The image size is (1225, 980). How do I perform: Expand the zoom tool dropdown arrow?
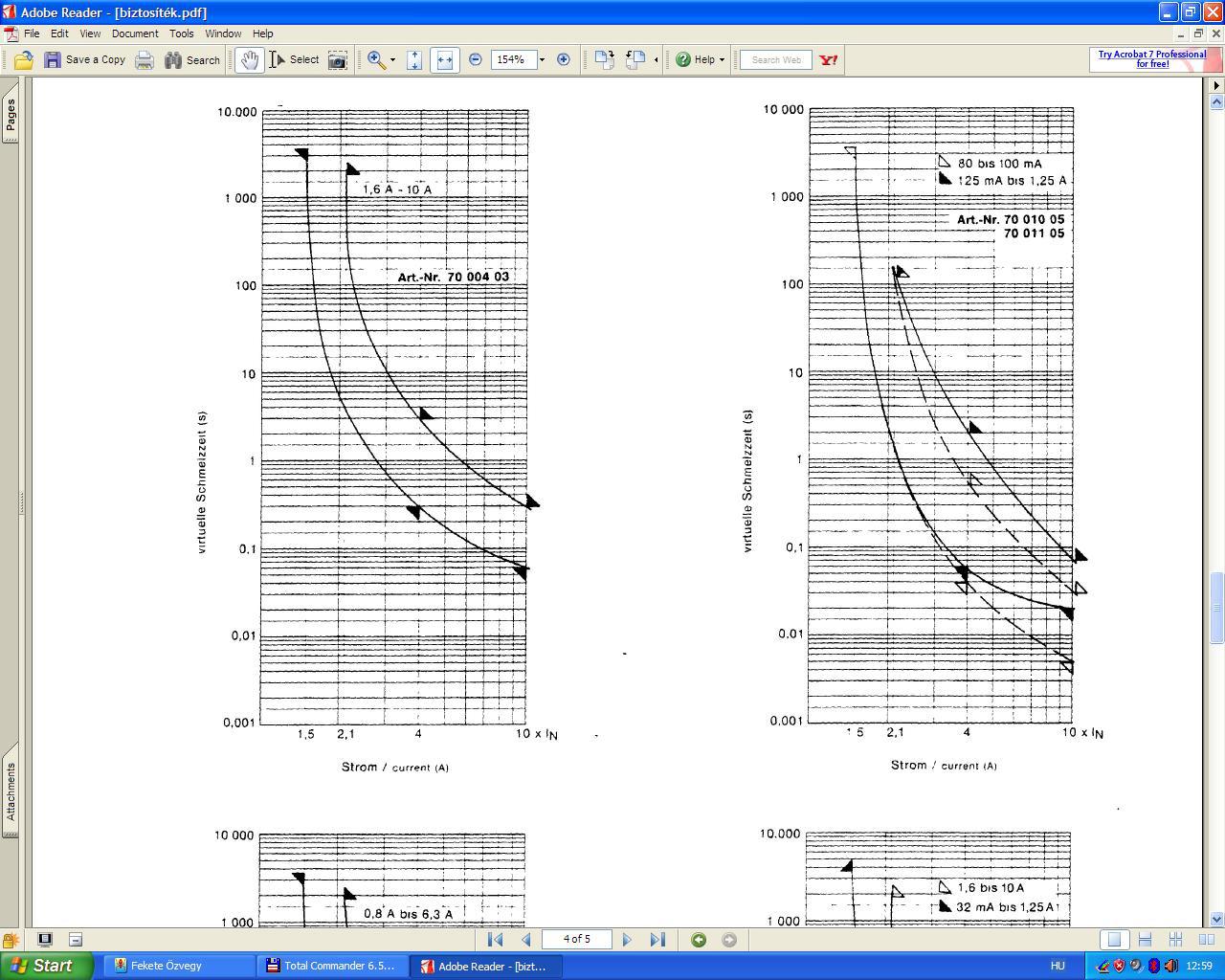pyautogui.click(x=392, y=60)
